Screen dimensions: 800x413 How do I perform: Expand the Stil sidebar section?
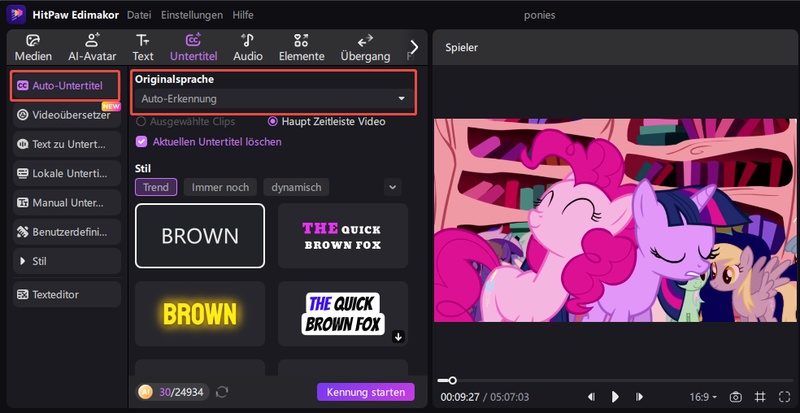pyautogui.click(x=66, y=261)
